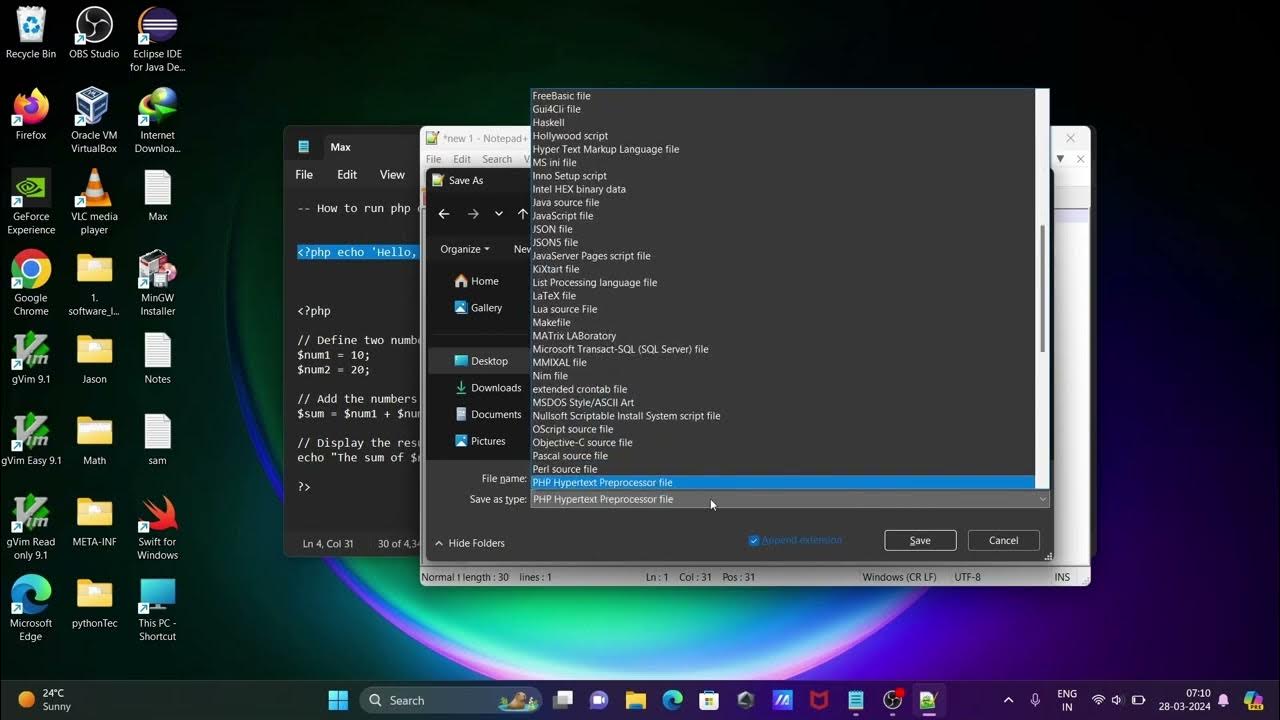Open File menu in Max Notepad window

tap(304, 174)
